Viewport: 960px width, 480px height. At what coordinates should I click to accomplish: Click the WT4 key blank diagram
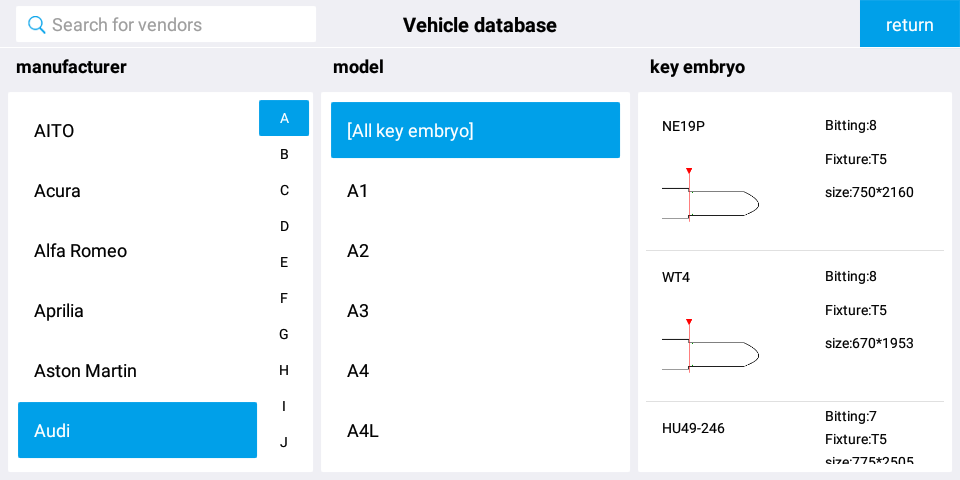coord(710,345)
